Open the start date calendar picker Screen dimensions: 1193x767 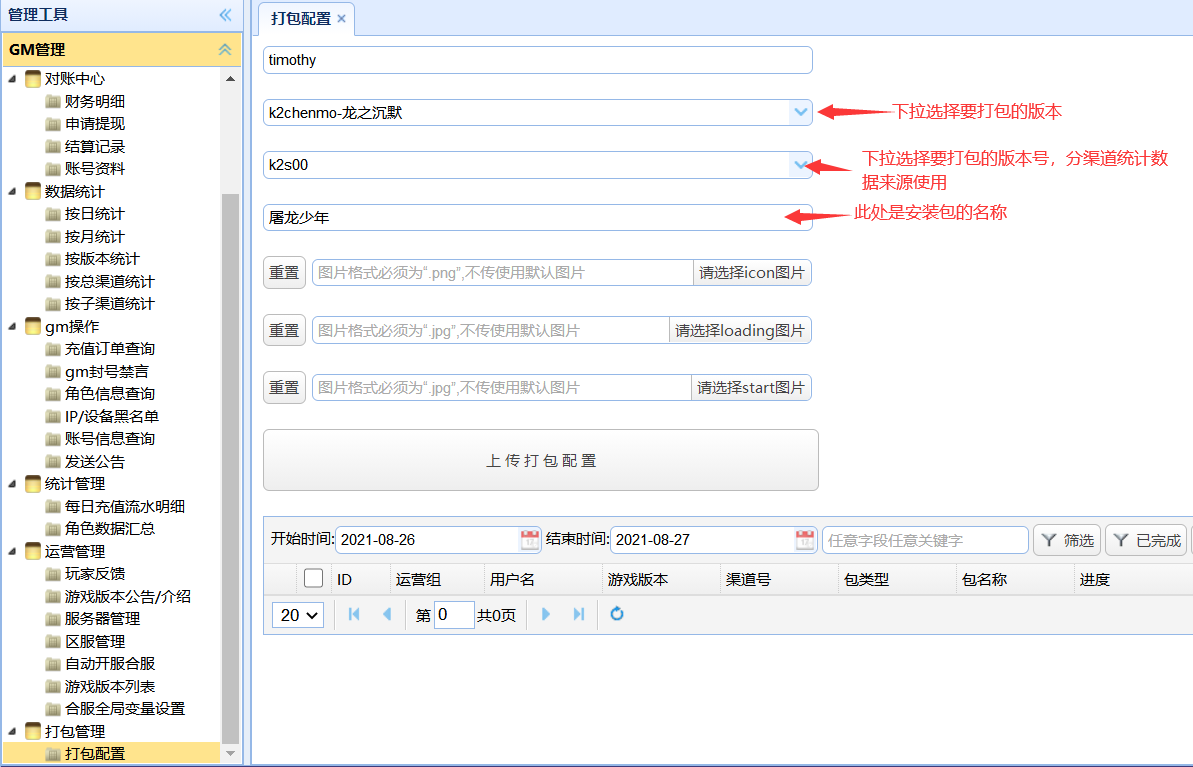click(x=529, y=540)
